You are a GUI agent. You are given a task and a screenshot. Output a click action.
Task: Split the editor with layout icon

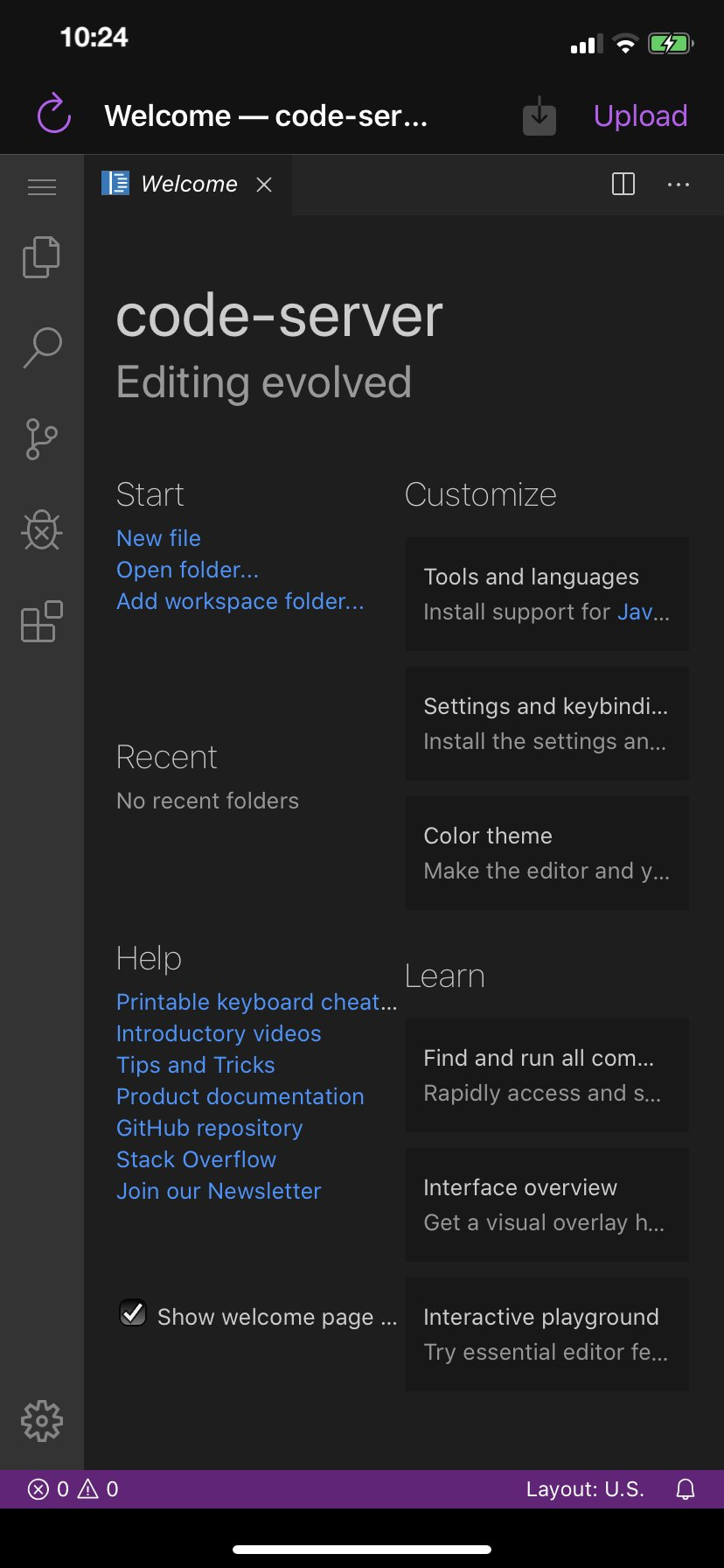click(x=623, y=184)
